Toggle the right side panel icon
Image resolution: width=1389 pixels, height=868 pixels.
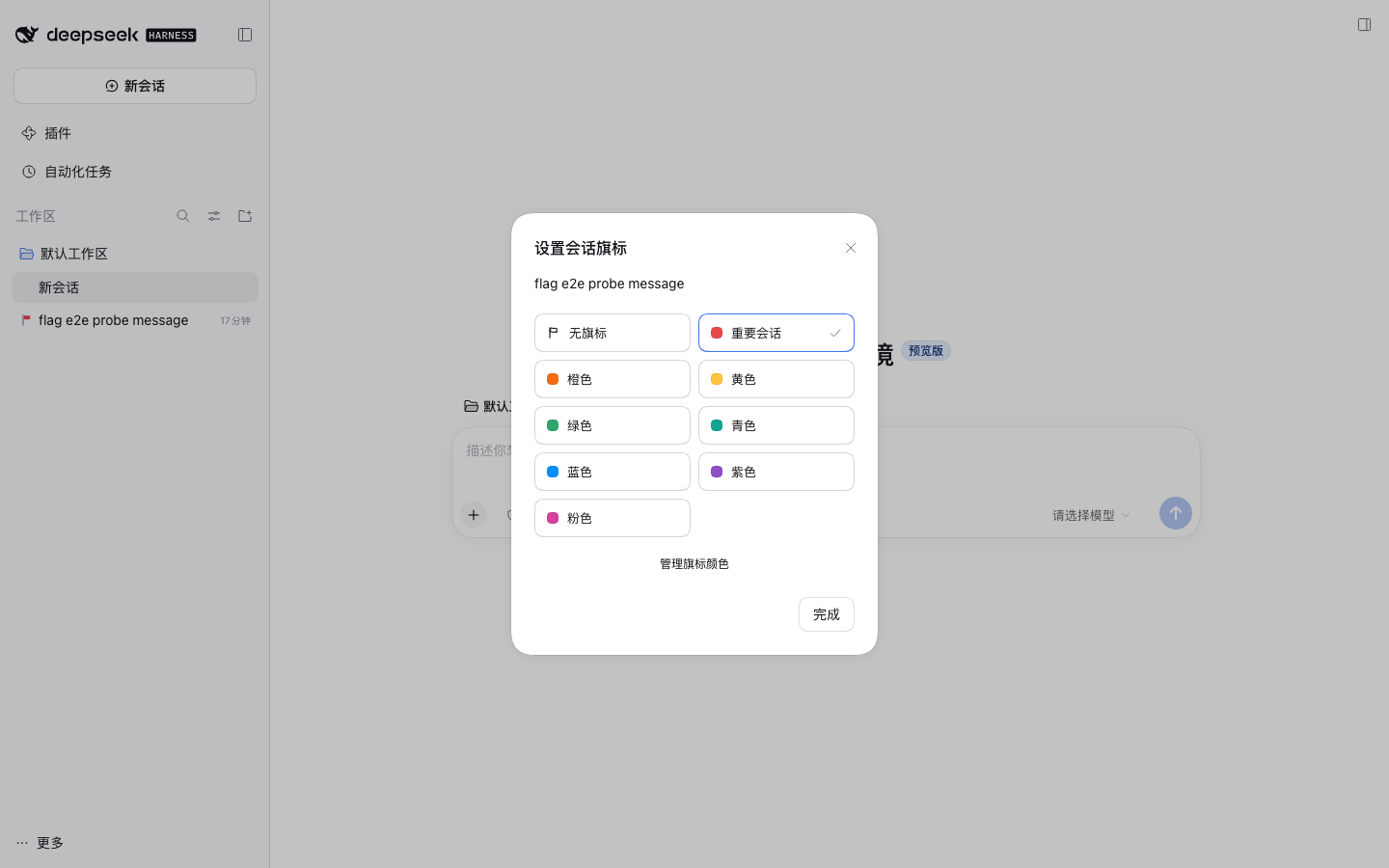click(x=1364, y=25)
